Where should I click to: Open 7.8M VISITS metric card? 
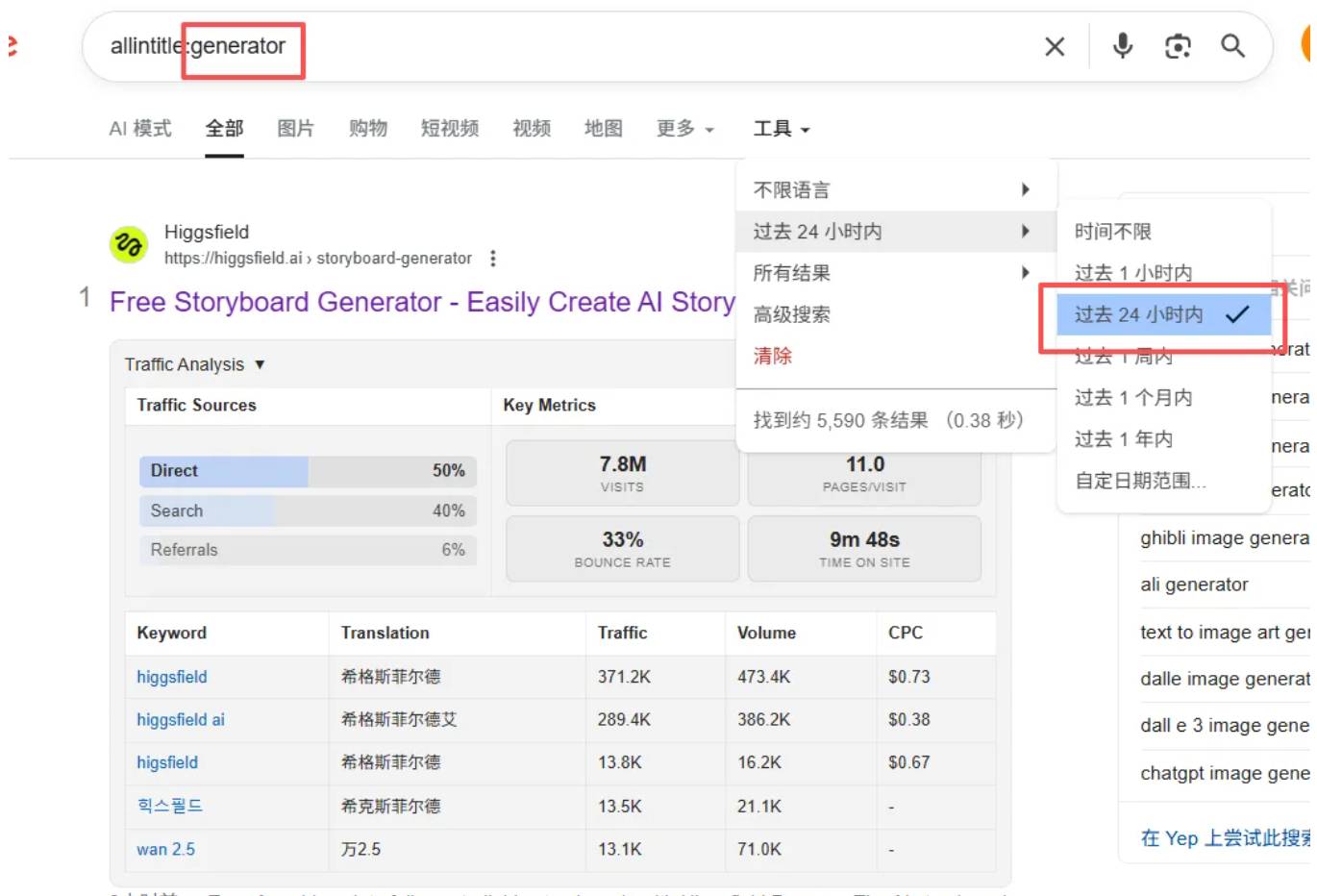(622, 473)
